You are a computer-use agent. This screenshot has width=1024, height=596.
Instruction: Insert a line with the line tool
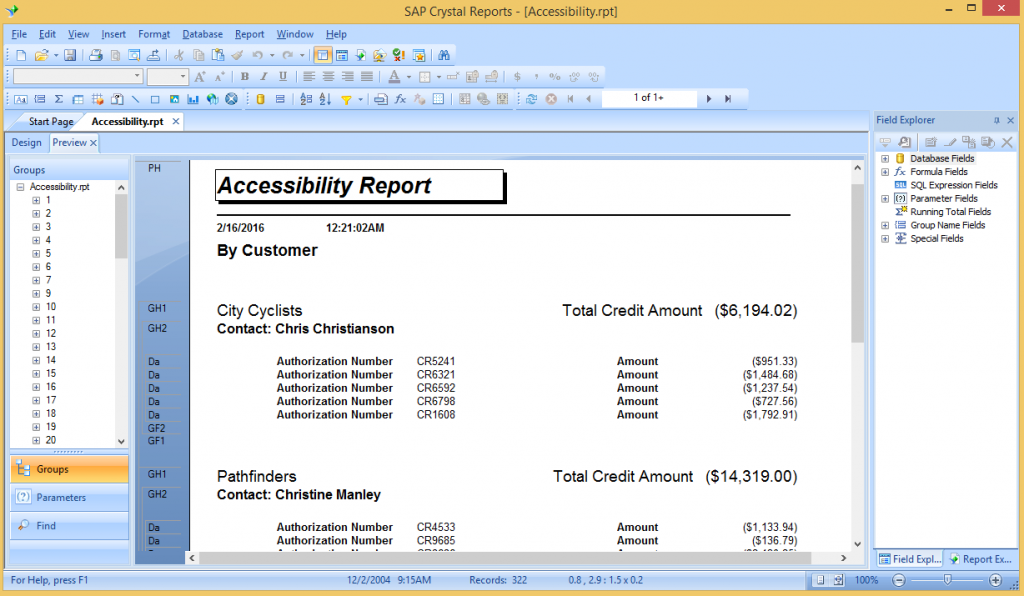(136, 99)
